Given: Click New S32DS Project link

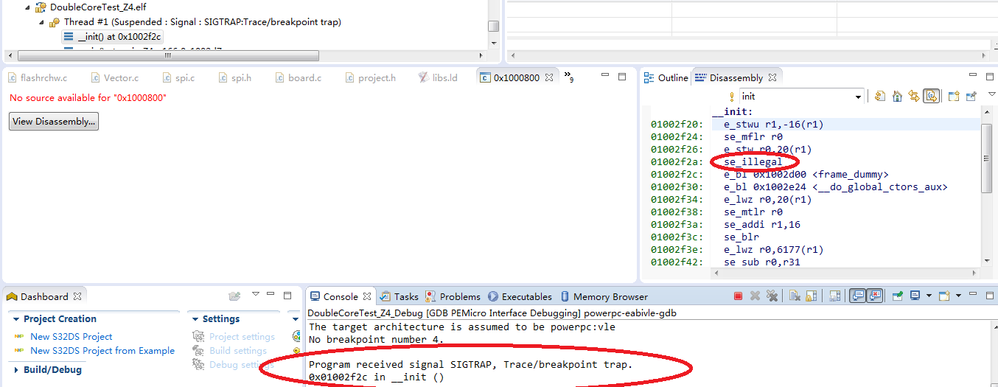Looking at the screenshot, I should point(71,337).
